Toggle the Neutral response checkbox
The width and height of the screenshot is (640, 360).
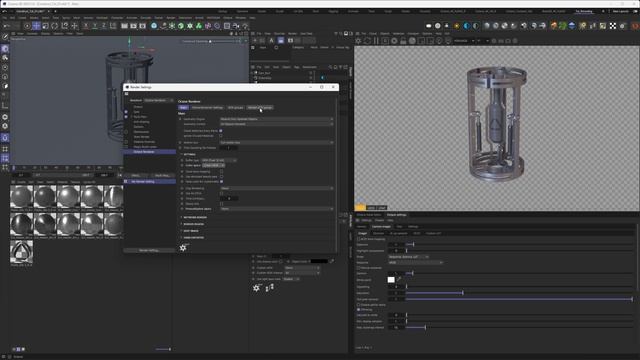[x=359, y=268]
